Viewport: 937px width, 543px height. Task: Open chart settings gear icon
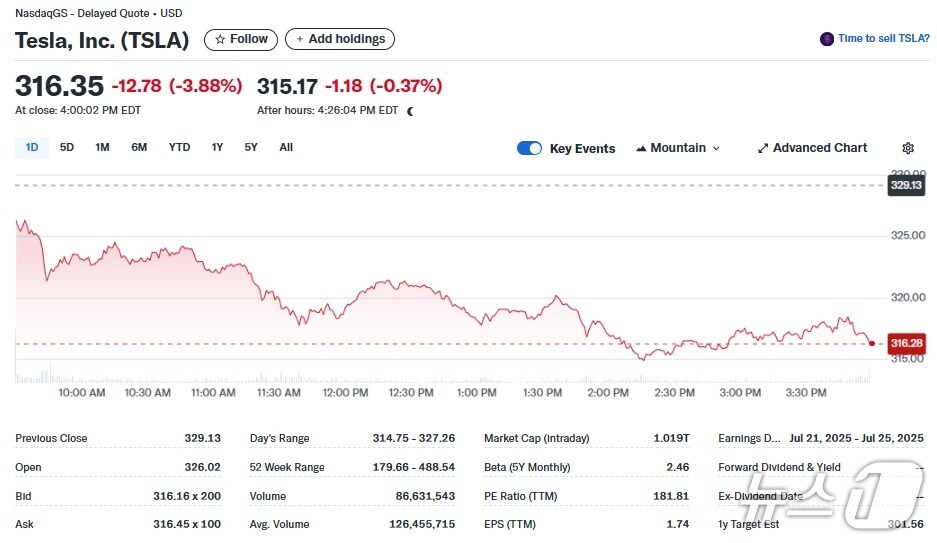pyautogui.click(x=908, y=148)
